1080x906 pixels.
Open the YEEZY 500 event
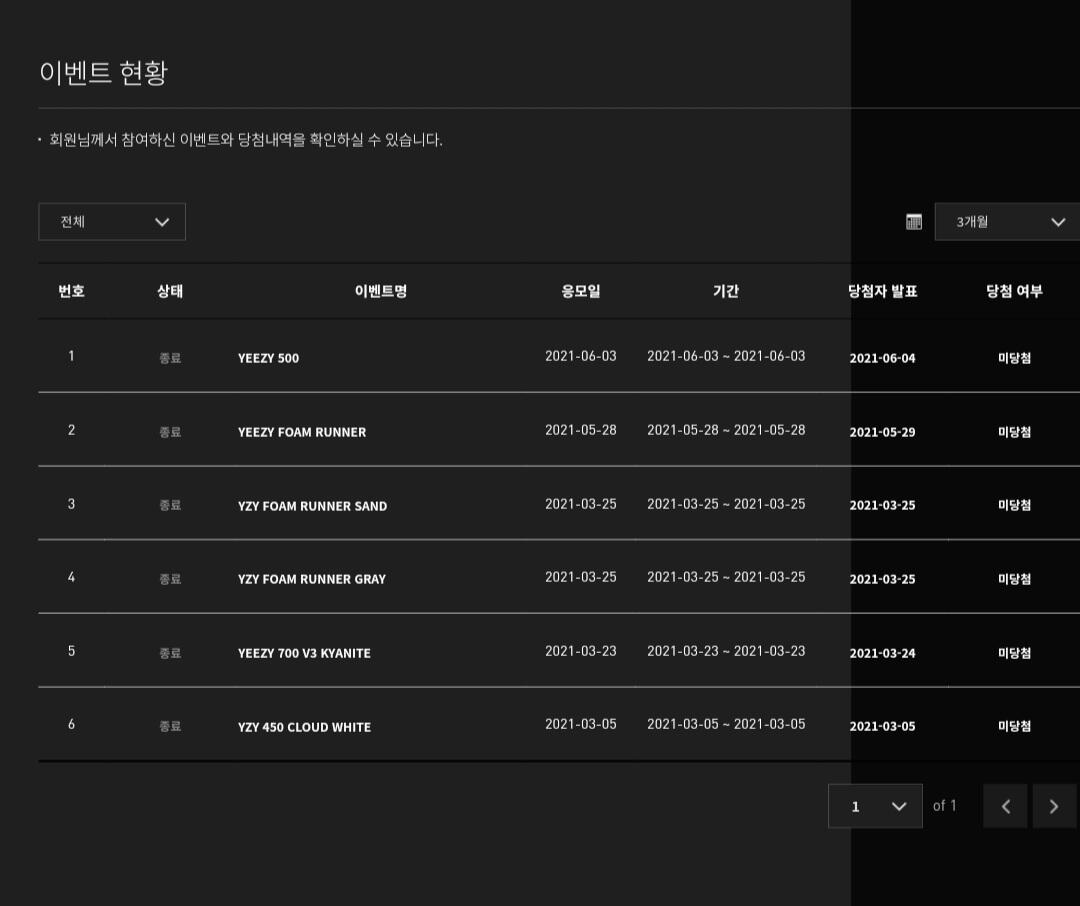268,358
